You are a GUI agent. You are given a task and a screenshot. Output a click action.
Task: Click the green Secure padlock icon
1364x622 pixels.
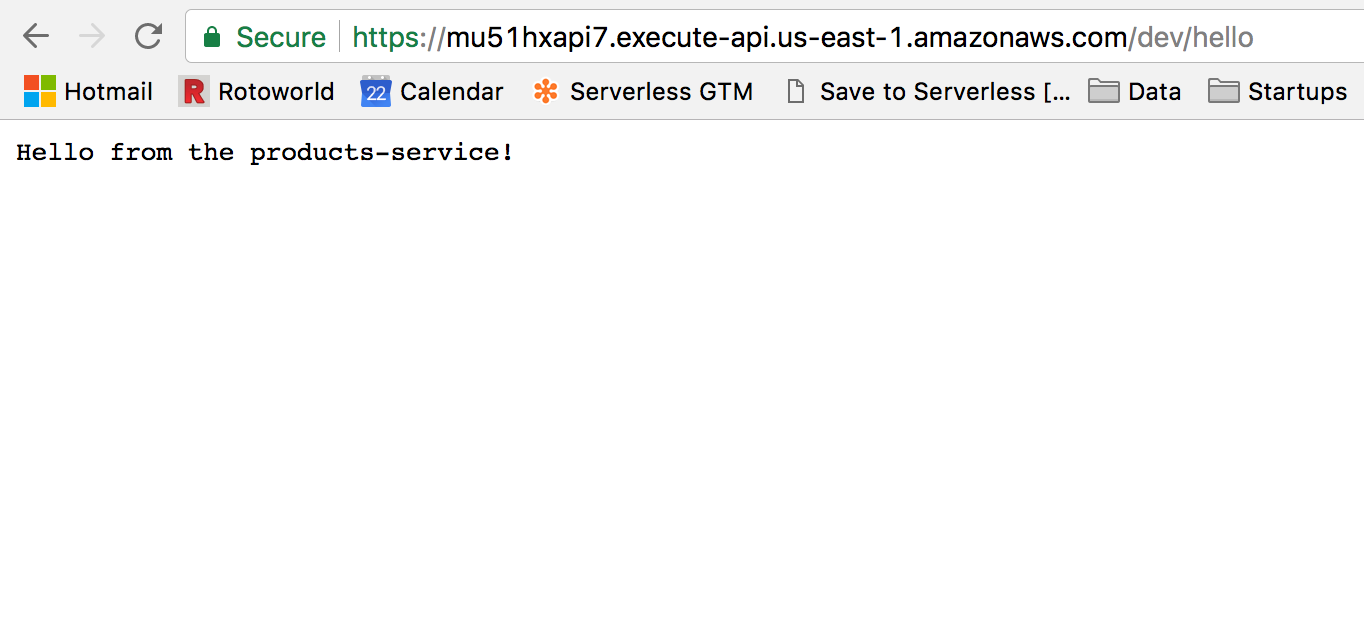[213, 36]
